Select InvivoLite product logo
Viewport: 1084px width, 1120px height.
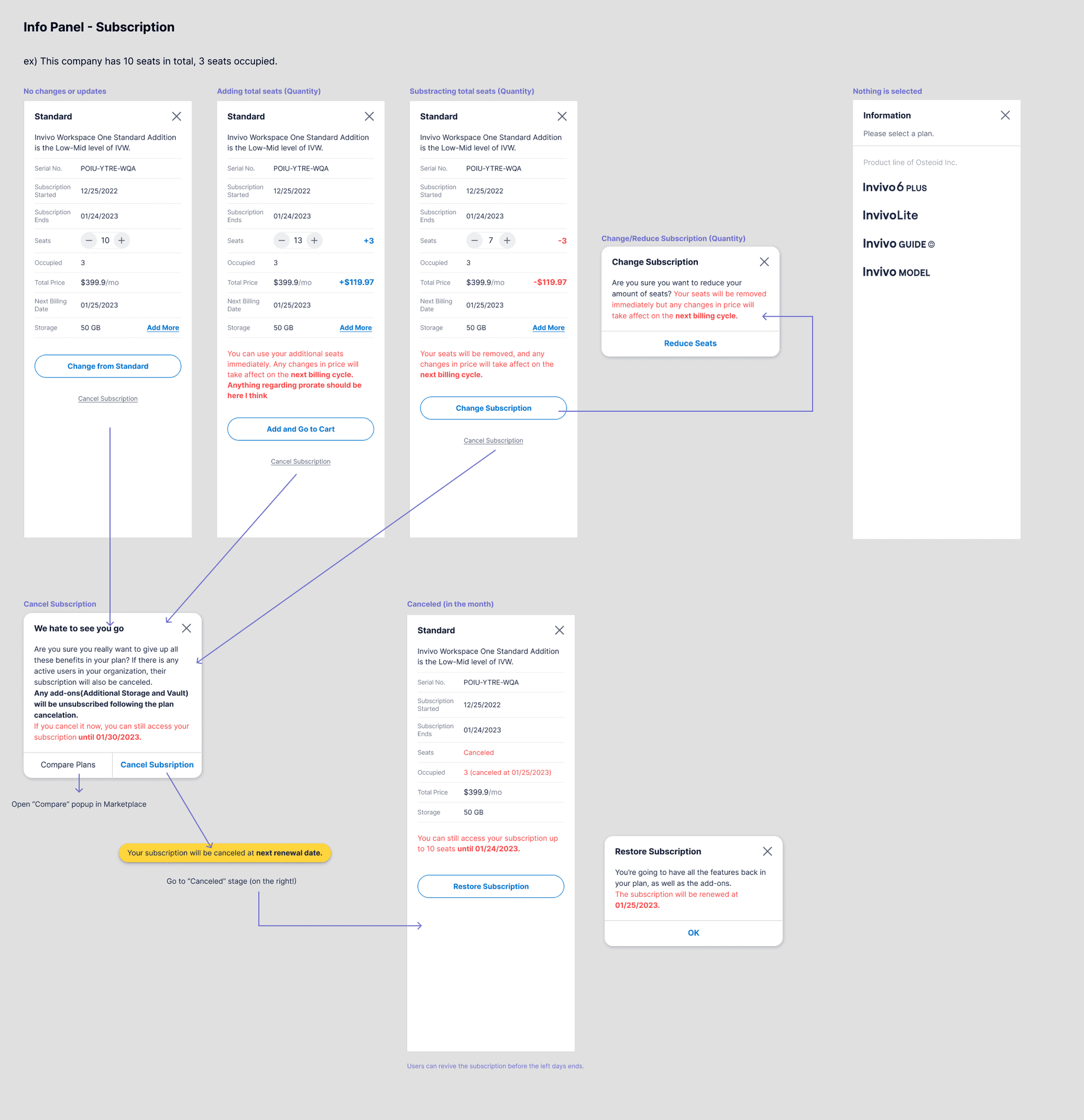point(890,215)
